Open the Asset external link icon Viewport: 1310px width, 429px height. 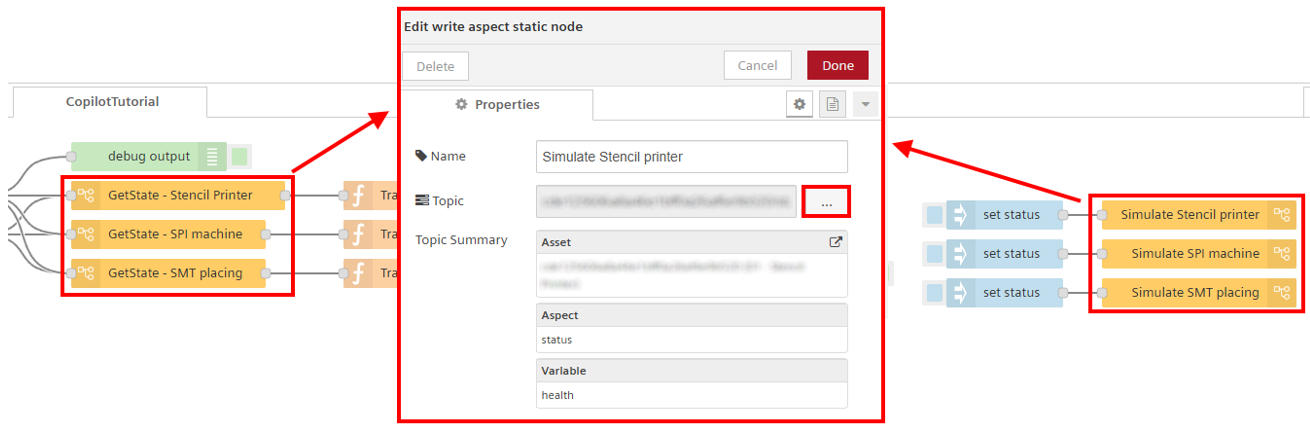pos(835,242)
